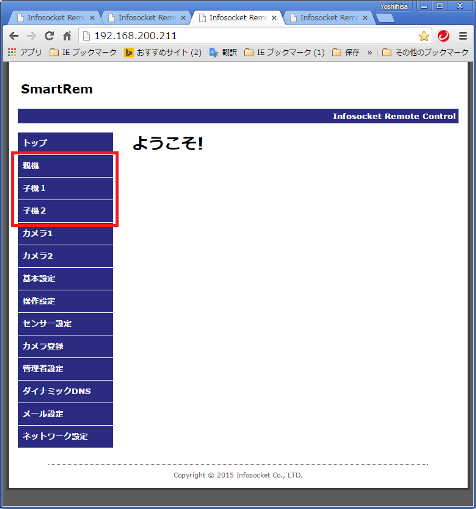This screenshot has height=509, width=476.
Task: Open the 保存 bookmark folder
Action: coord(346,52)
